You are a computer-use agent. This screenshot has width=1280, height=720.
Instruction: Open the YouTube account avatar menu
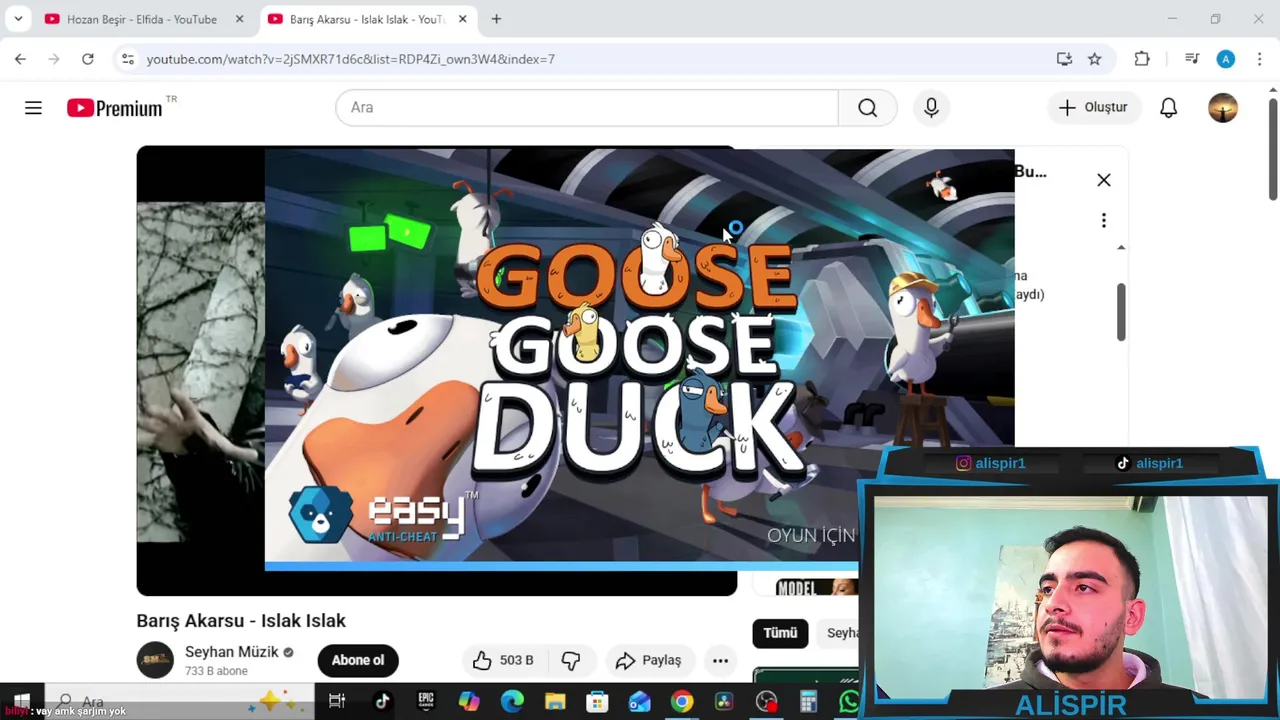pyautogui.click(x=1223, y=107)
